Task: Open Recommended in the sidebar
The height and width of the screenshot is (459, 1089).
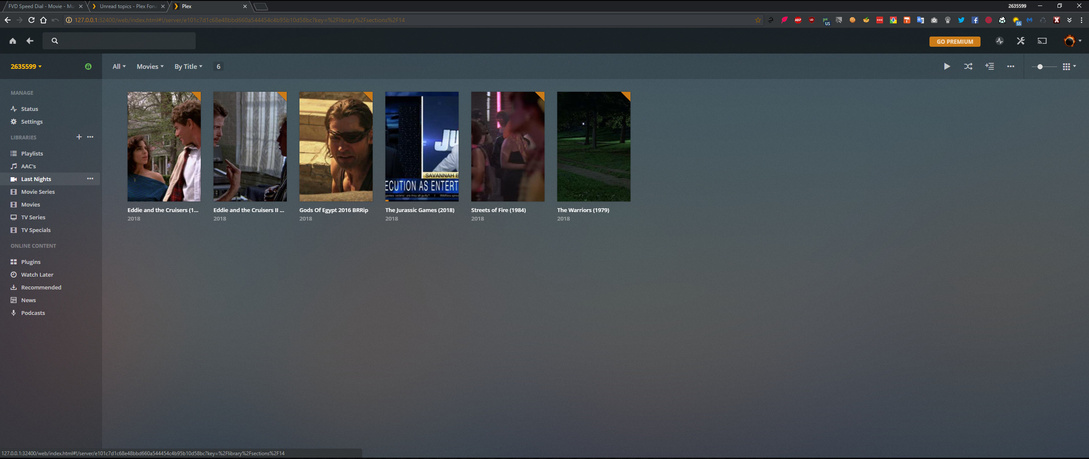Action: 50,287
